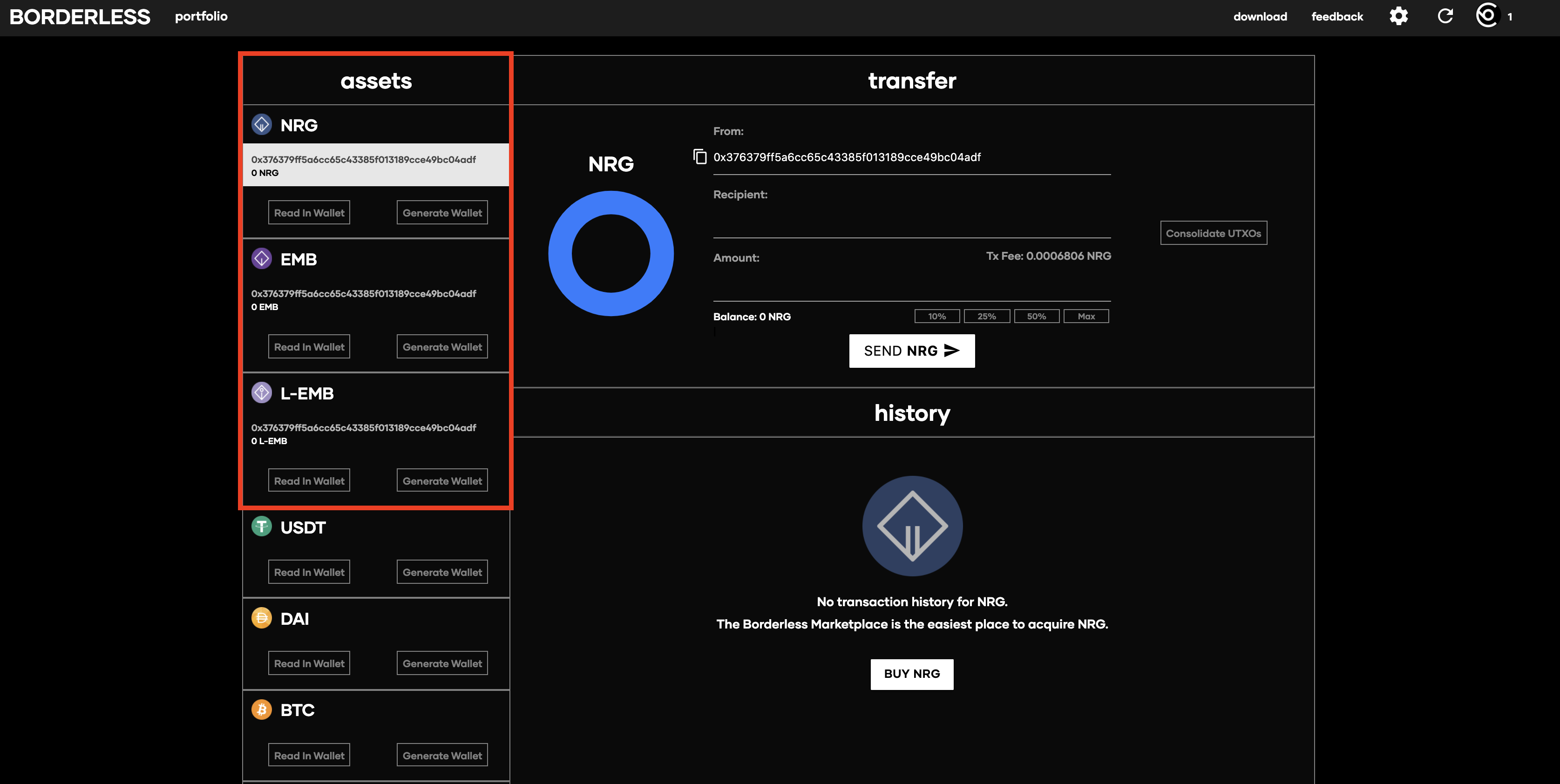
Task: Click the EMB purple coin icon
Action: pos(262,258)
